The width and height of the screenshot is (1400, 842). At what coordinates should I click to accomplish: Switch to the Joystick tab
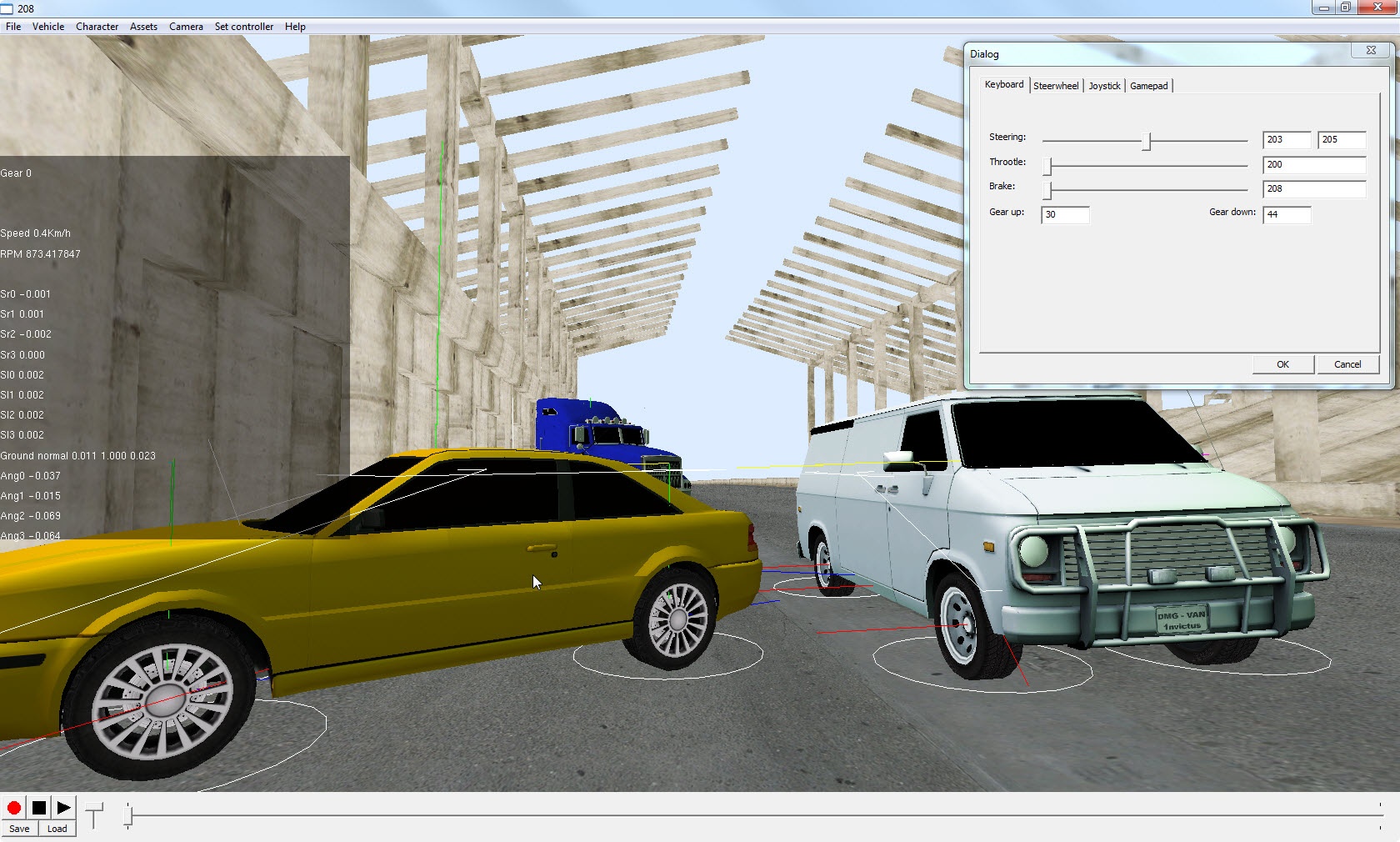click(x=1104, y=86)
